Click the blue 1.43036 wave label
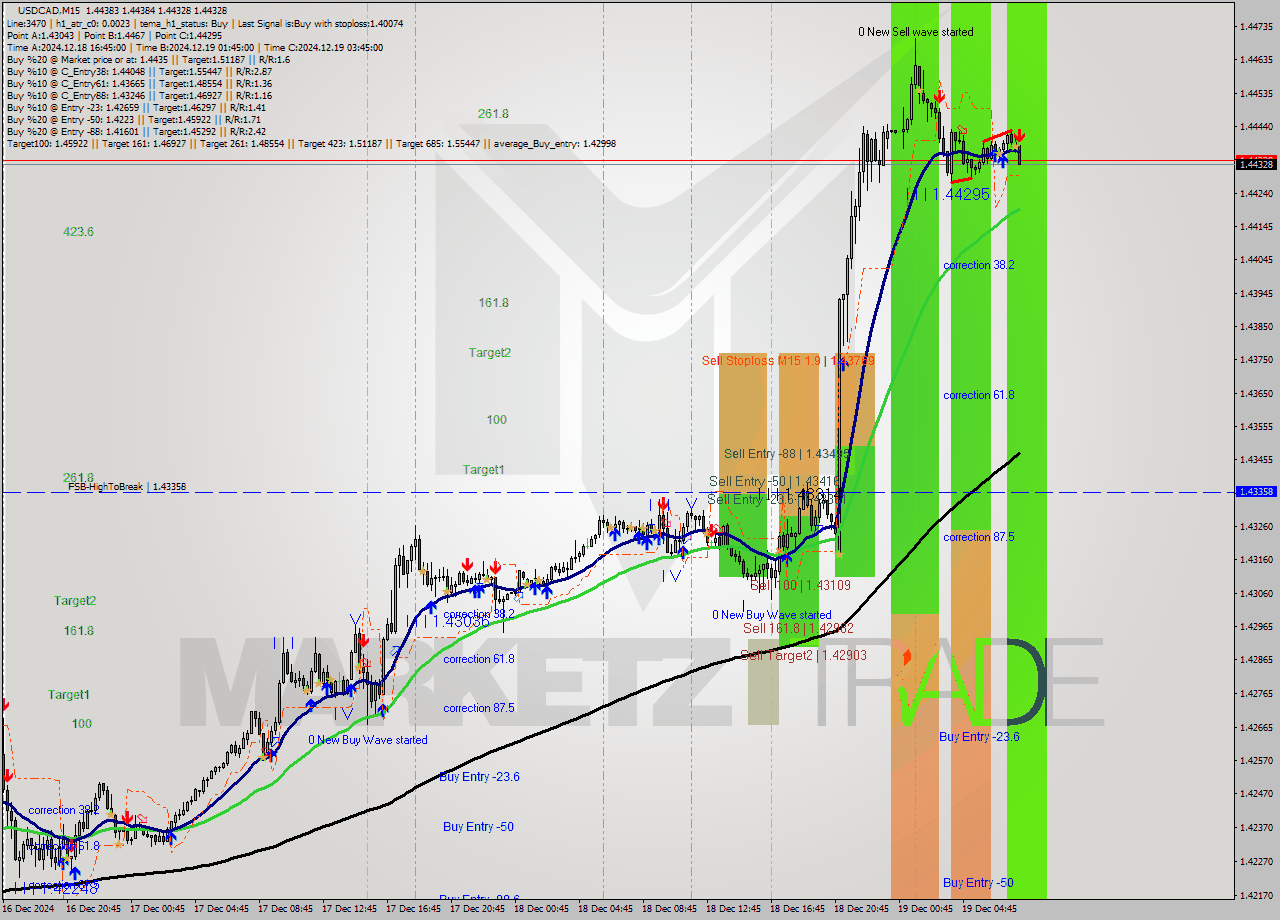This screenshot has width=1280, height=920. [461, 622]
